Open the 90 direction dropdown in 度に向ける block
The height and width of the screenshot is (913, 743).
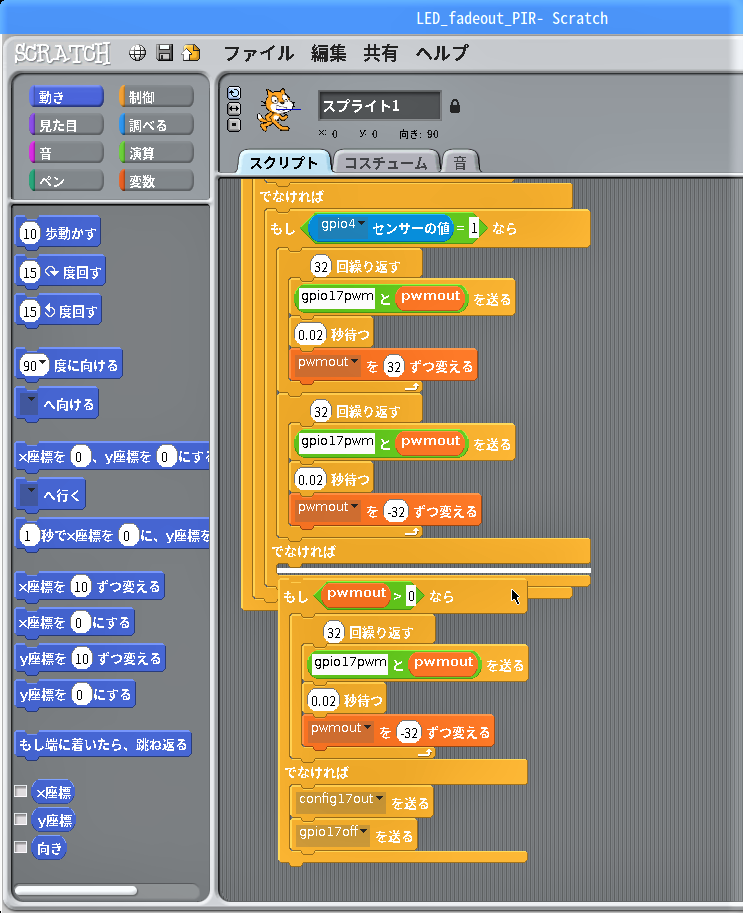pos(43,365)
